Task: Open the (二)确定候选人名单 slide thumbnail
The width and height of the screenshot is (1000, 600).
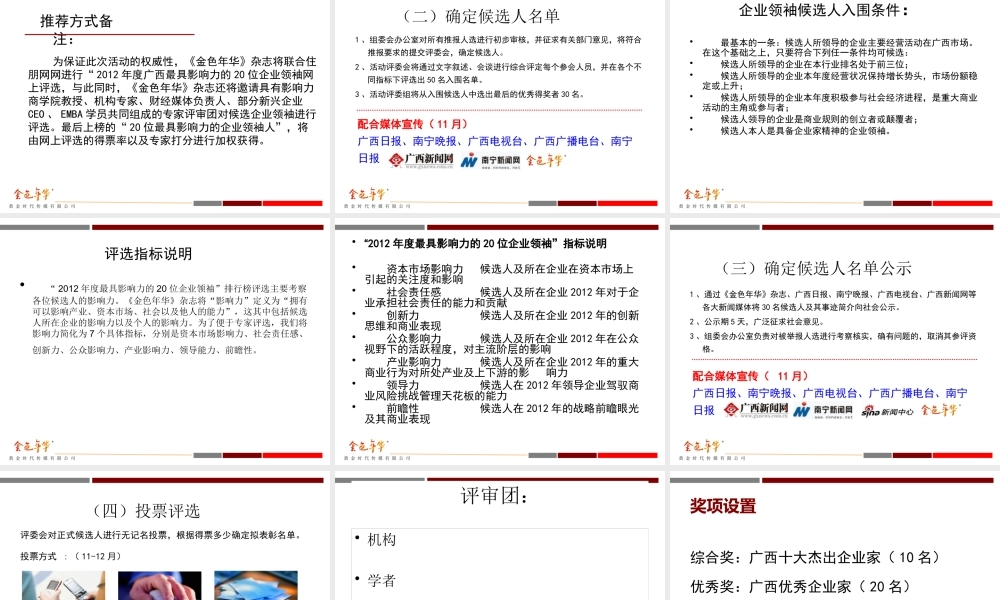Action: [x=499, y=106]
